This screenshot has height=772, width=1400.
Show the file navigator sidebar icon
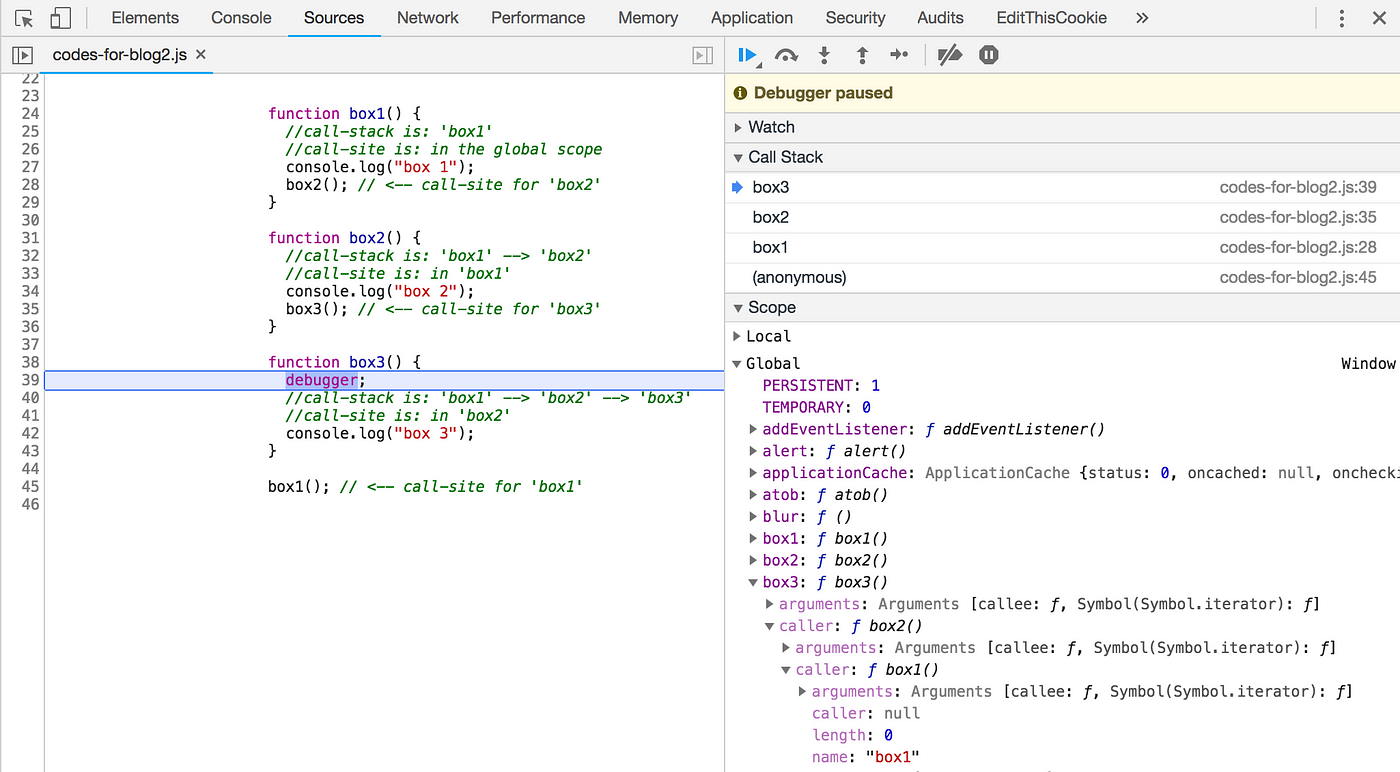[22, 55]
